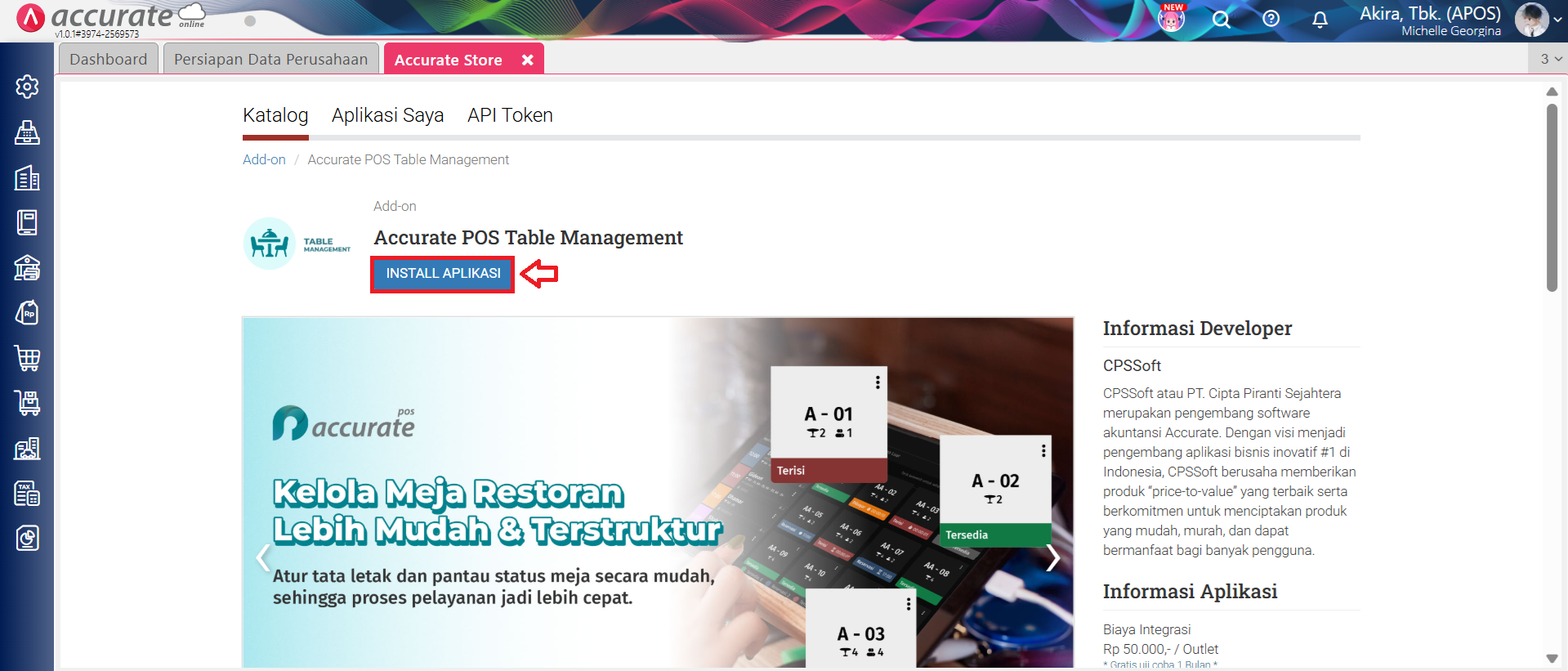Open the shopping cart sidebar icon
This screenshot has height=671, width=1568.
27,358
